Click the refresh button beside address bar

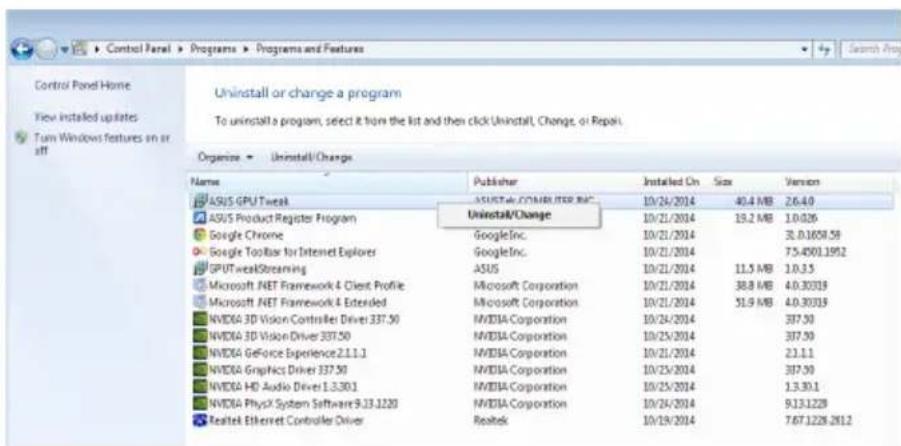pos(823,49)
